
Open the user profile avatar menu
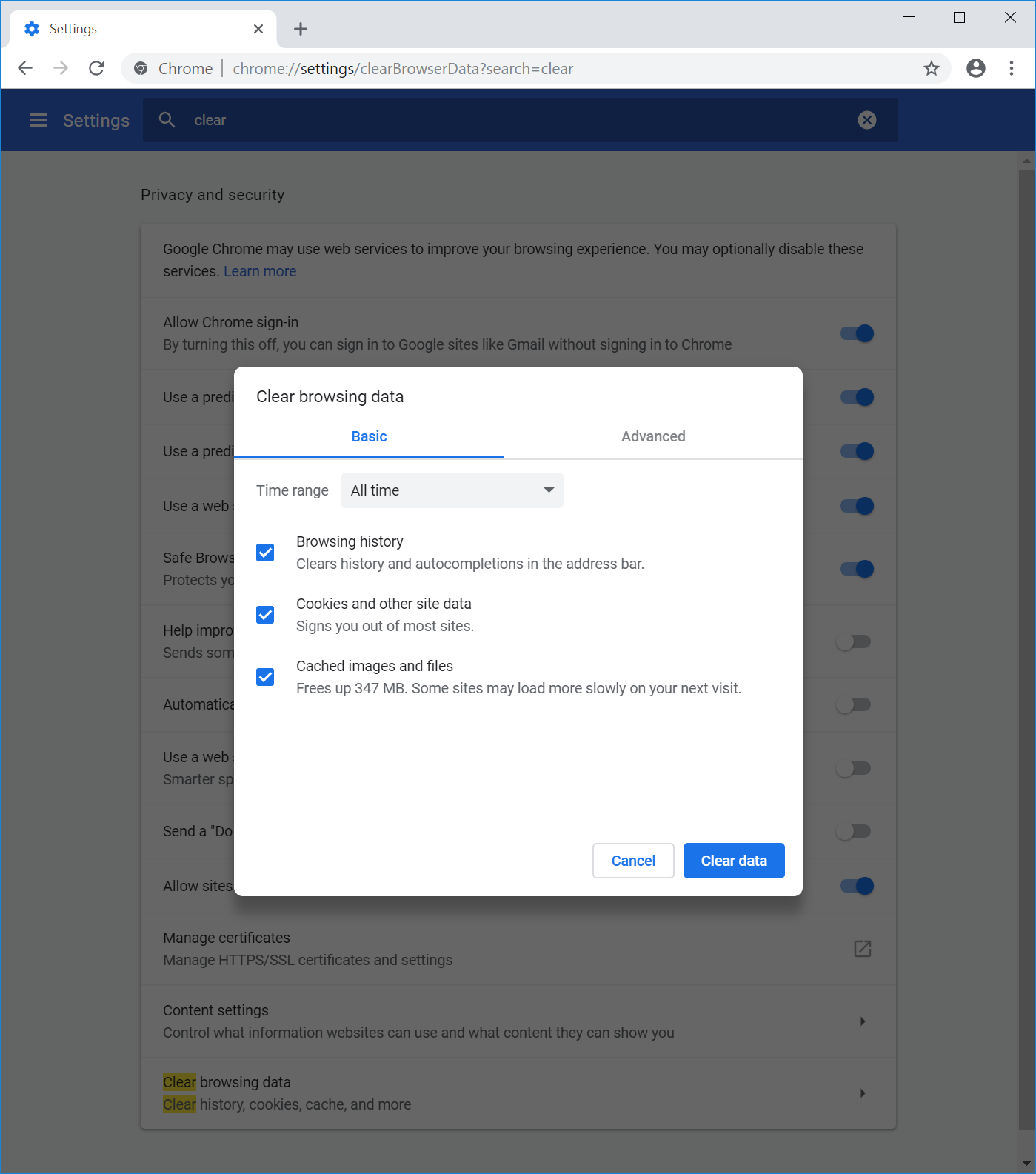pos(976,68)
